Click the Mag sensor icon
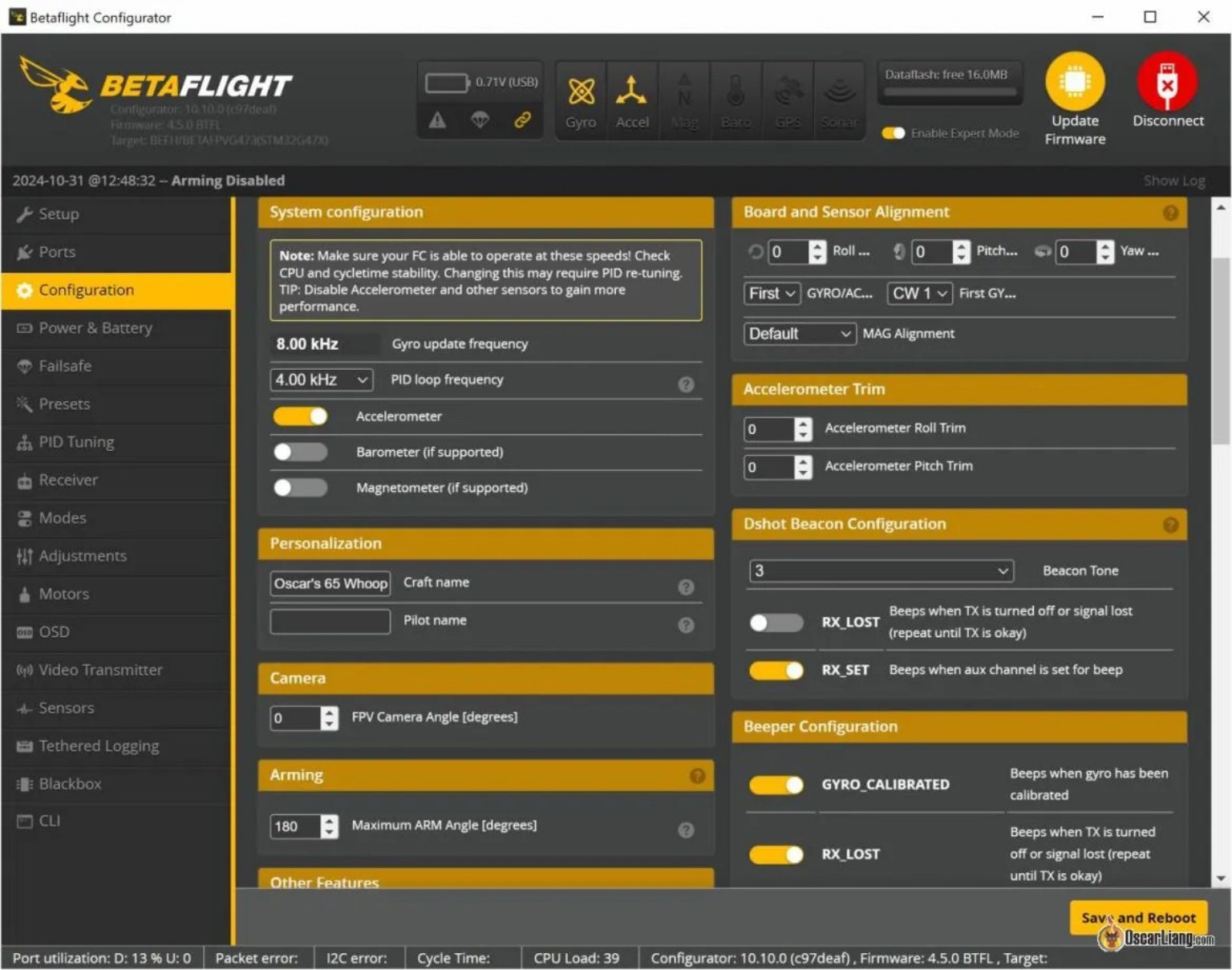 point(684,91)
